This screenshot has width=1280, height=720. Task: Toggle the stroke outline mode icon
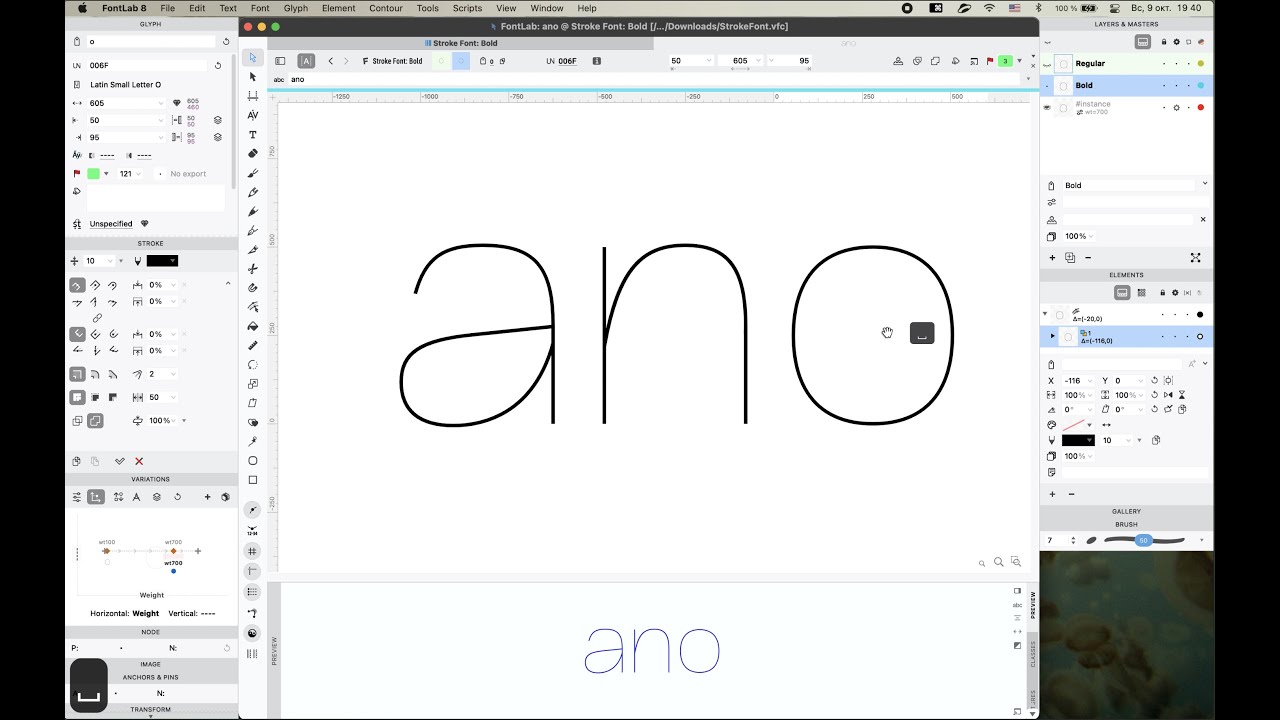(95, 421)
